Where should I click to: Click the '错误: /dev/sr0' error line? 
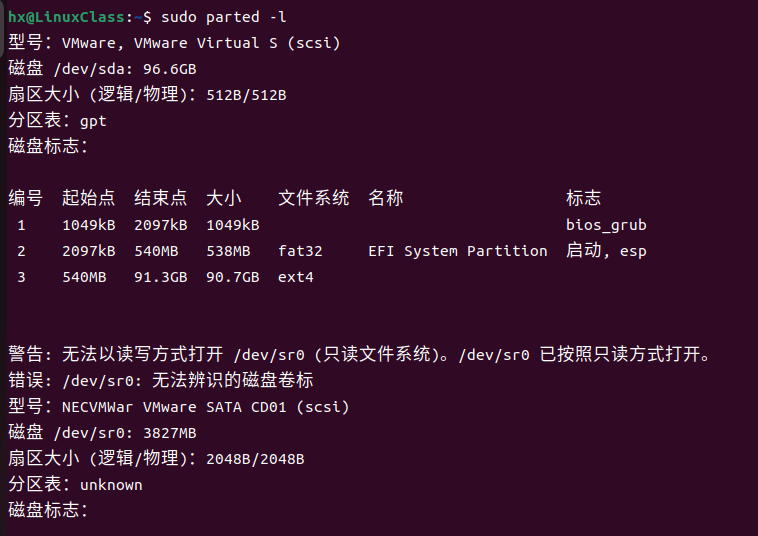(160, 380)
